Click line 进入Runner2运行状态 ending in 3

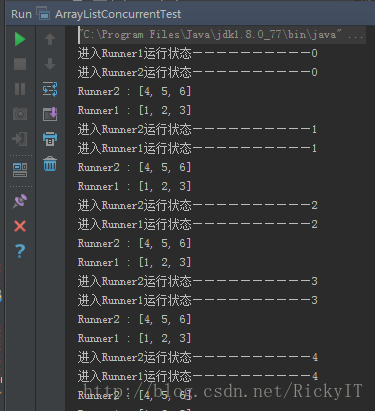pyautogui.click(x=197, y=281)
